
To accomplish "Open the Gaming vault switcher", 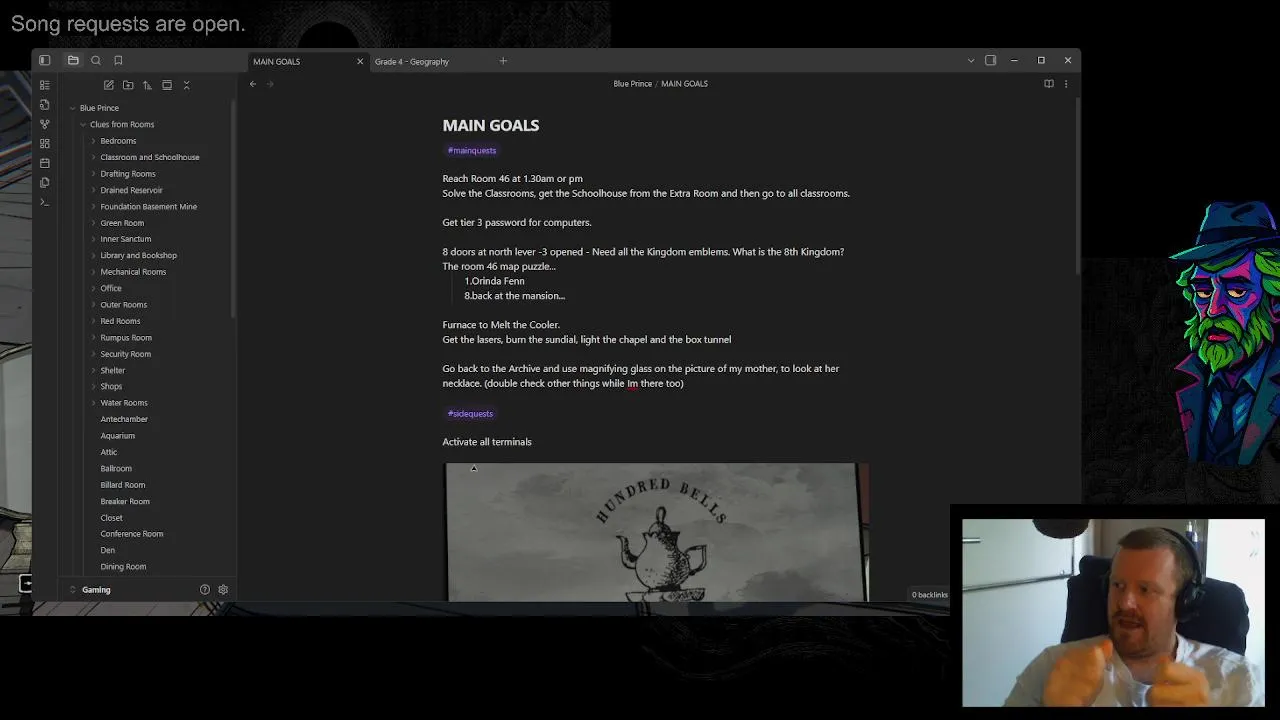I will pos(96,590).
